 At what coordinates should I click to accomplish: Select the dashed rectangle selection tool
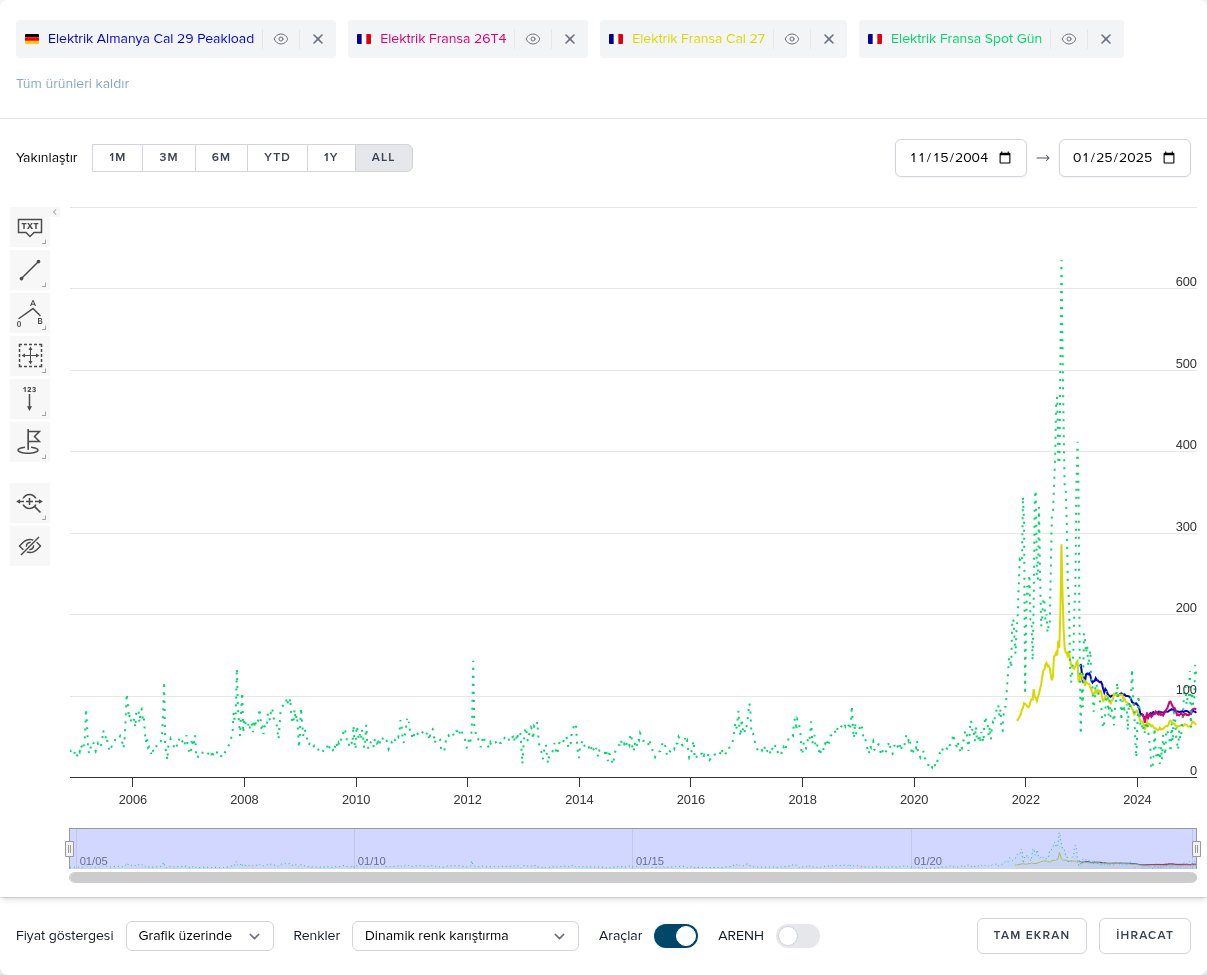pyautogui.click(x=30, y=356)
